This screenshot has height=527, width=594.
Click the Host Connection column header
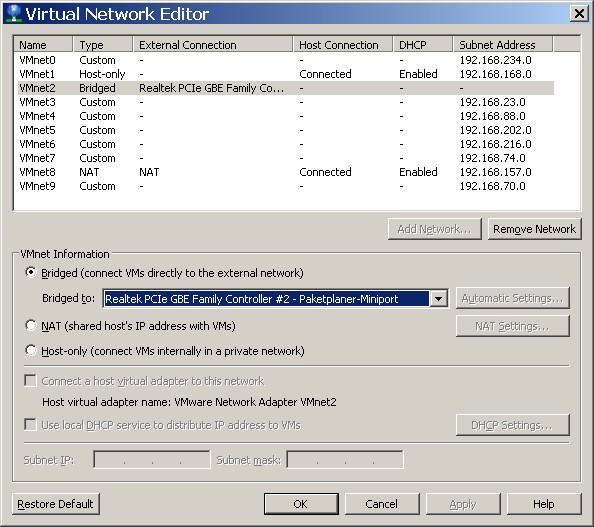click(x=343, y=45)
